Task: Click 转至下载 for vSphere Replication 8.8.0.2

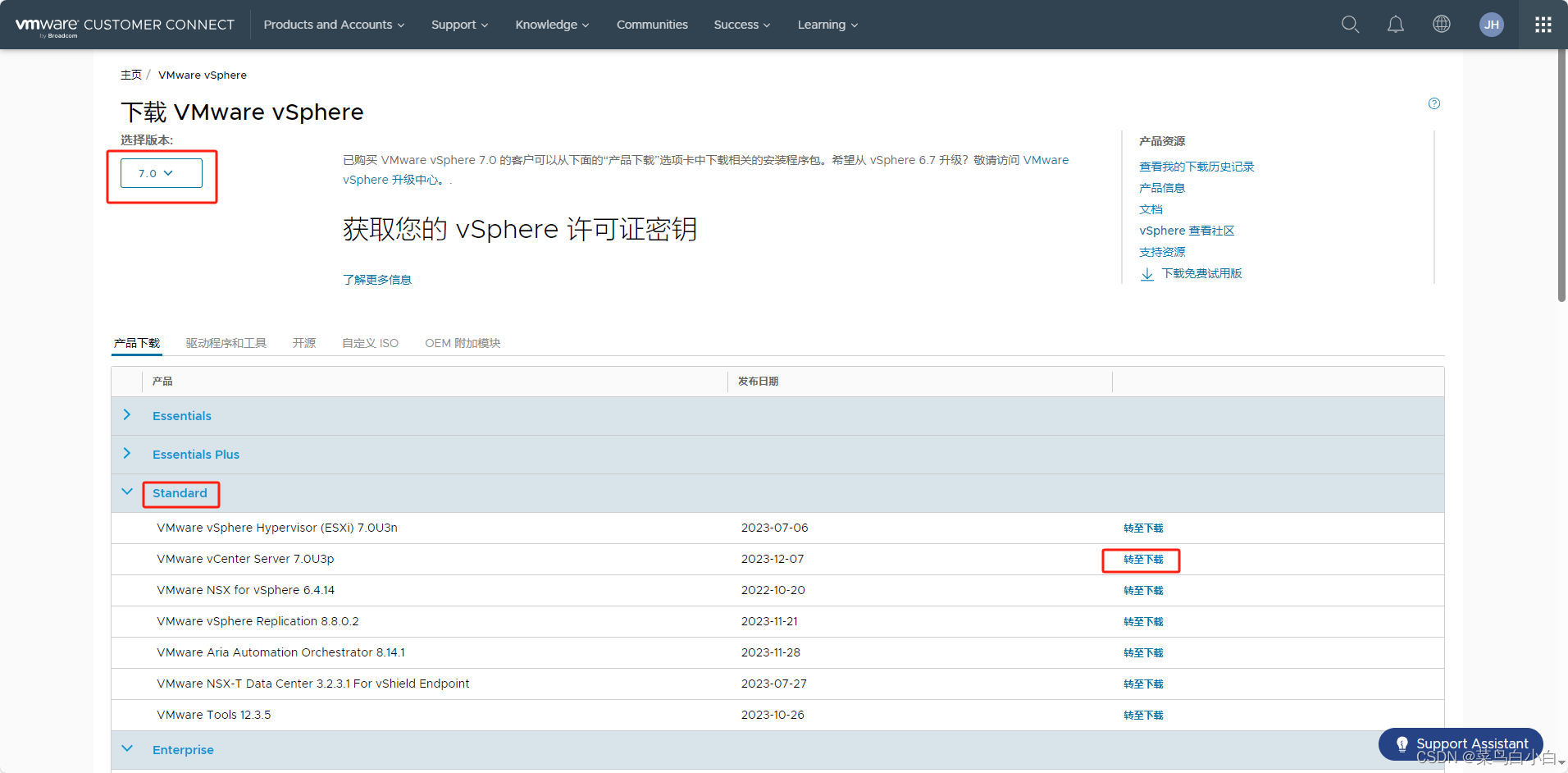Action: click(1143, 622)
